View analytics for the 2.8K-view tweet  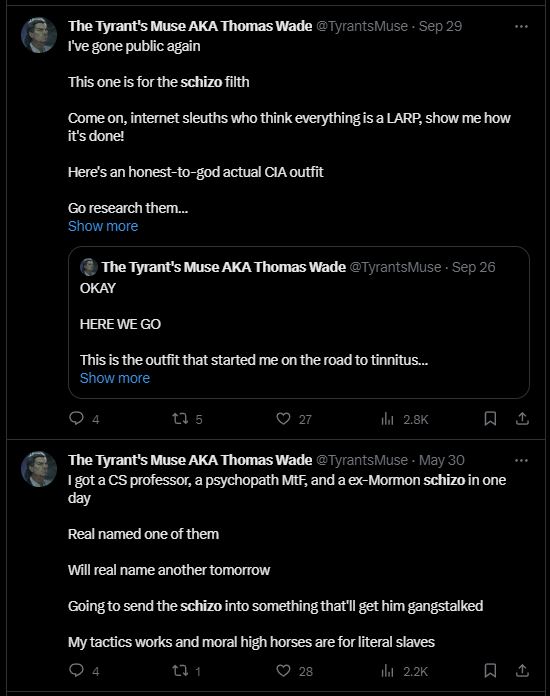coord(404,419)
